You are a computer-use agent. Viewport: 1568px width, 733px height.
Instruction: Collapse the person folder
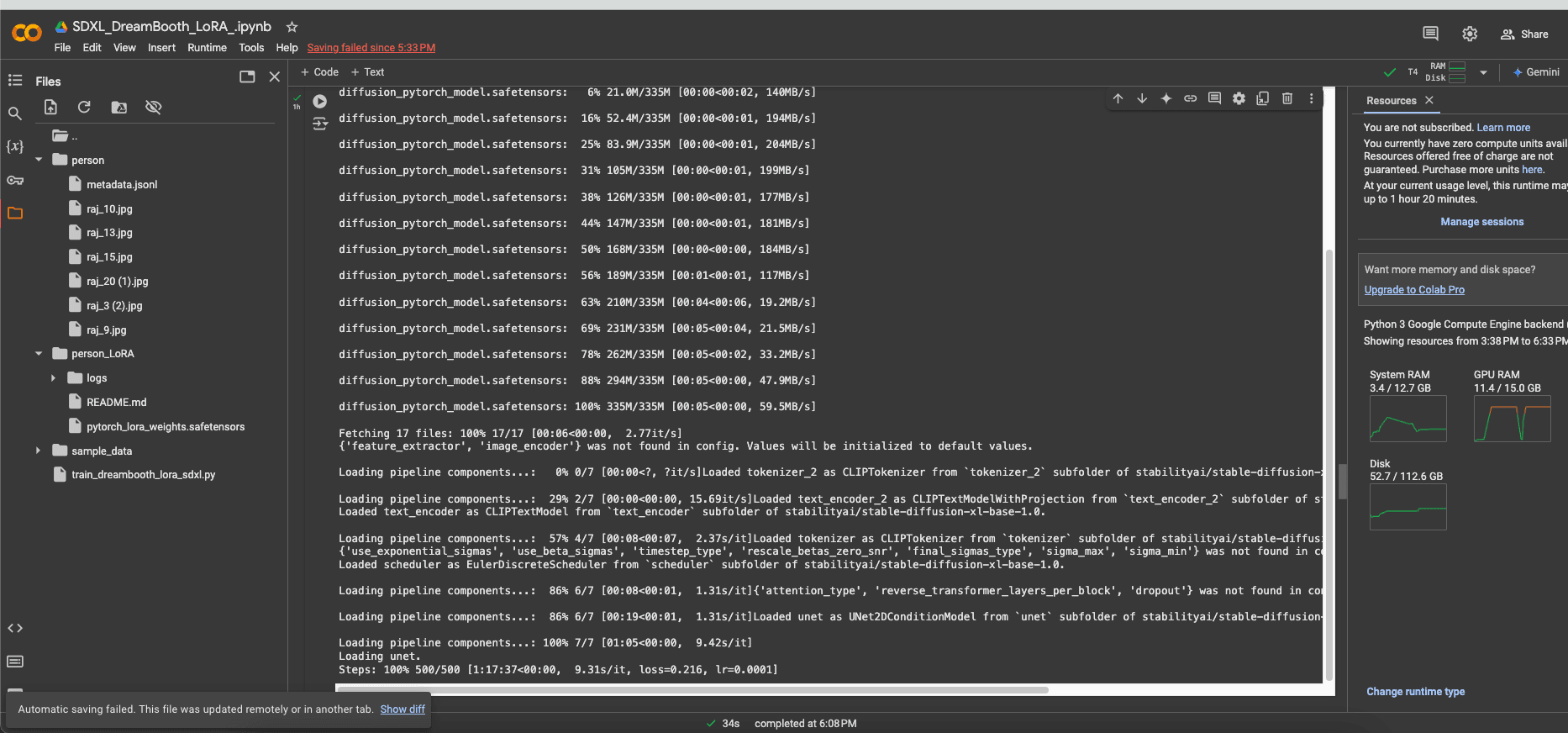39,160
